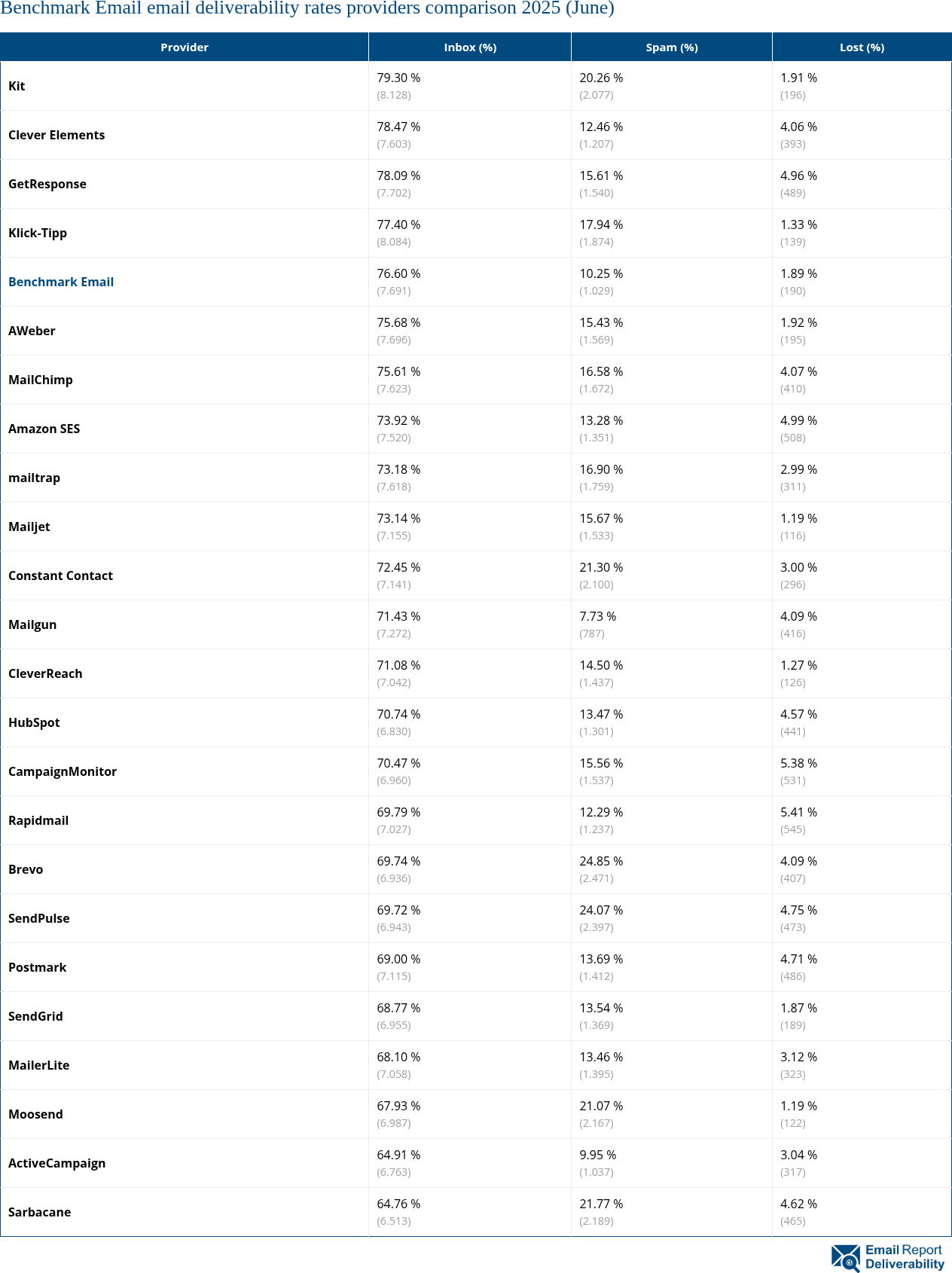Open the GetResponse provider entry
952x1273 pixels.
coord(47,184)
